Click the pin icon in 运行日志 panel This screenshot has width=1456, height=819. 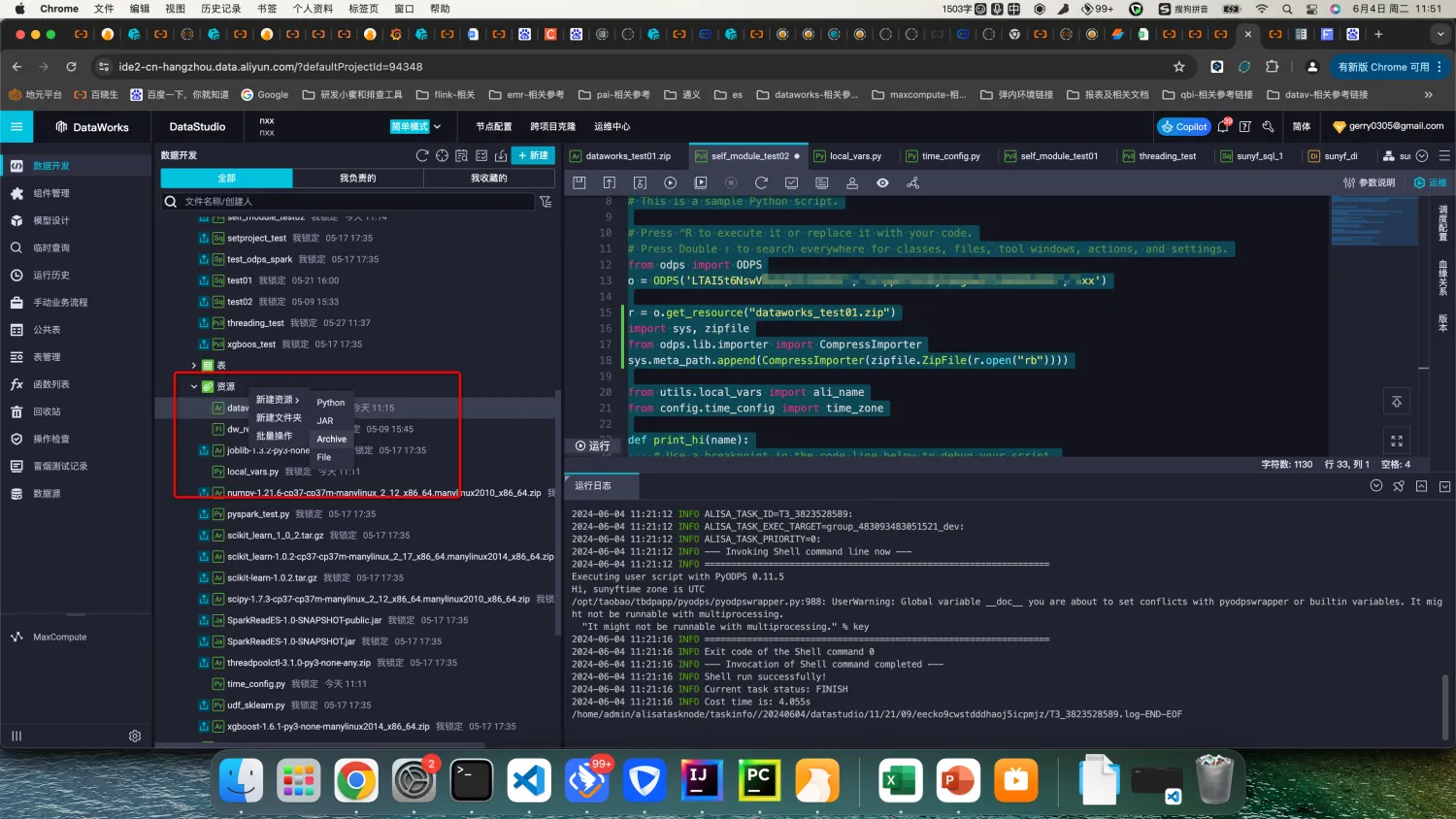[x=1399, y=486]
